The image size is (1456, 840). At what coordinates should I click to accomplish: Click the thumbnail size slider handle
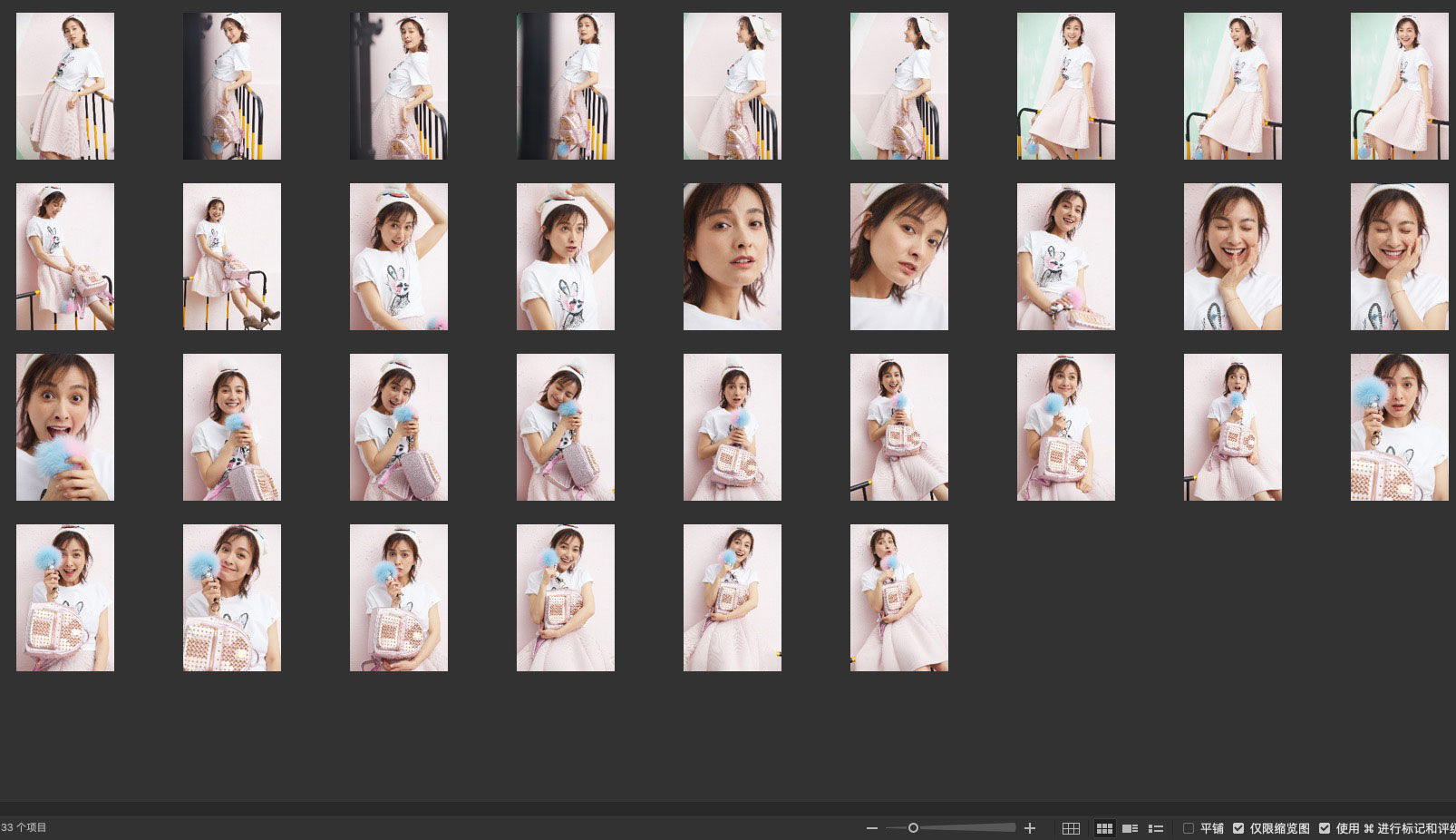[x=913, y=828]
